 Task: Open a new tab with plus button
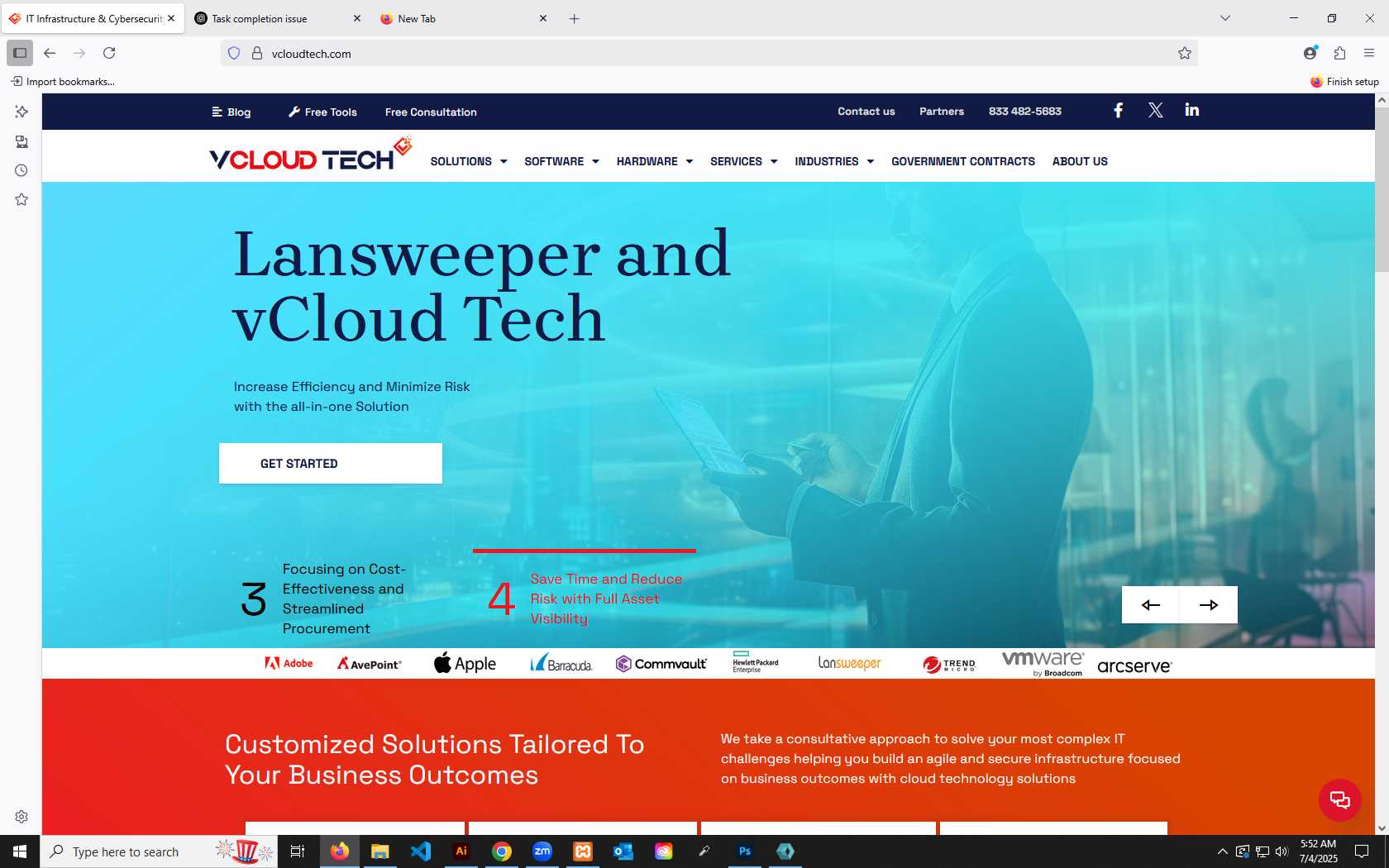pos(574,18)
